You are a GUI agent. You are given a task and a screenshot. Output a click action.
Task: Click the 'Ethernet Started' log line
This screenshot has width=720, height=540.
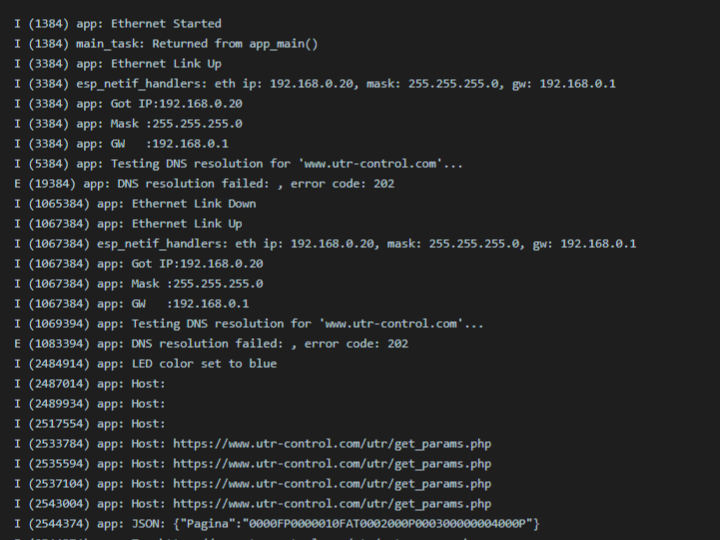(x=118, y=24)
